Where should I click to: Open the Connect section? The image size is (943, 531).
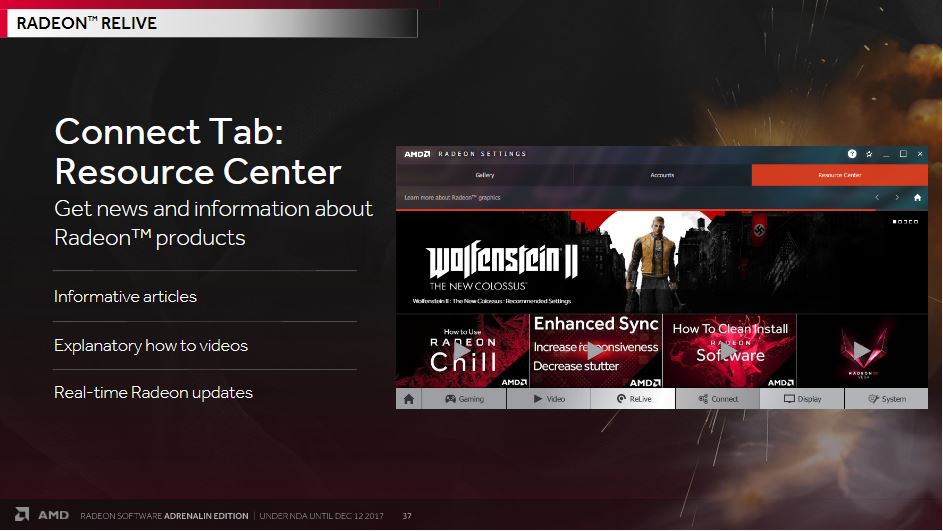(718, 399)
